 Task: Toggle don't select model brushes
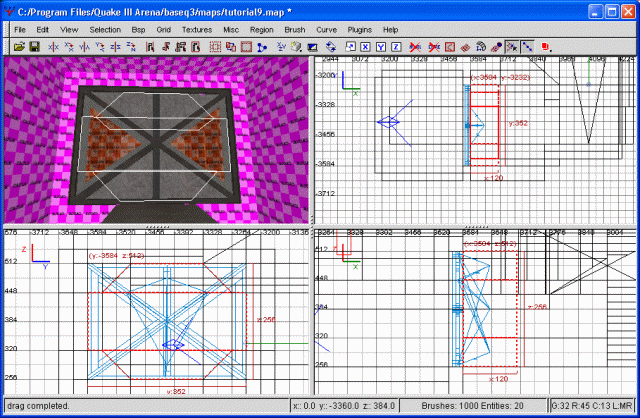pyautogui.click(x=415, y=47)
